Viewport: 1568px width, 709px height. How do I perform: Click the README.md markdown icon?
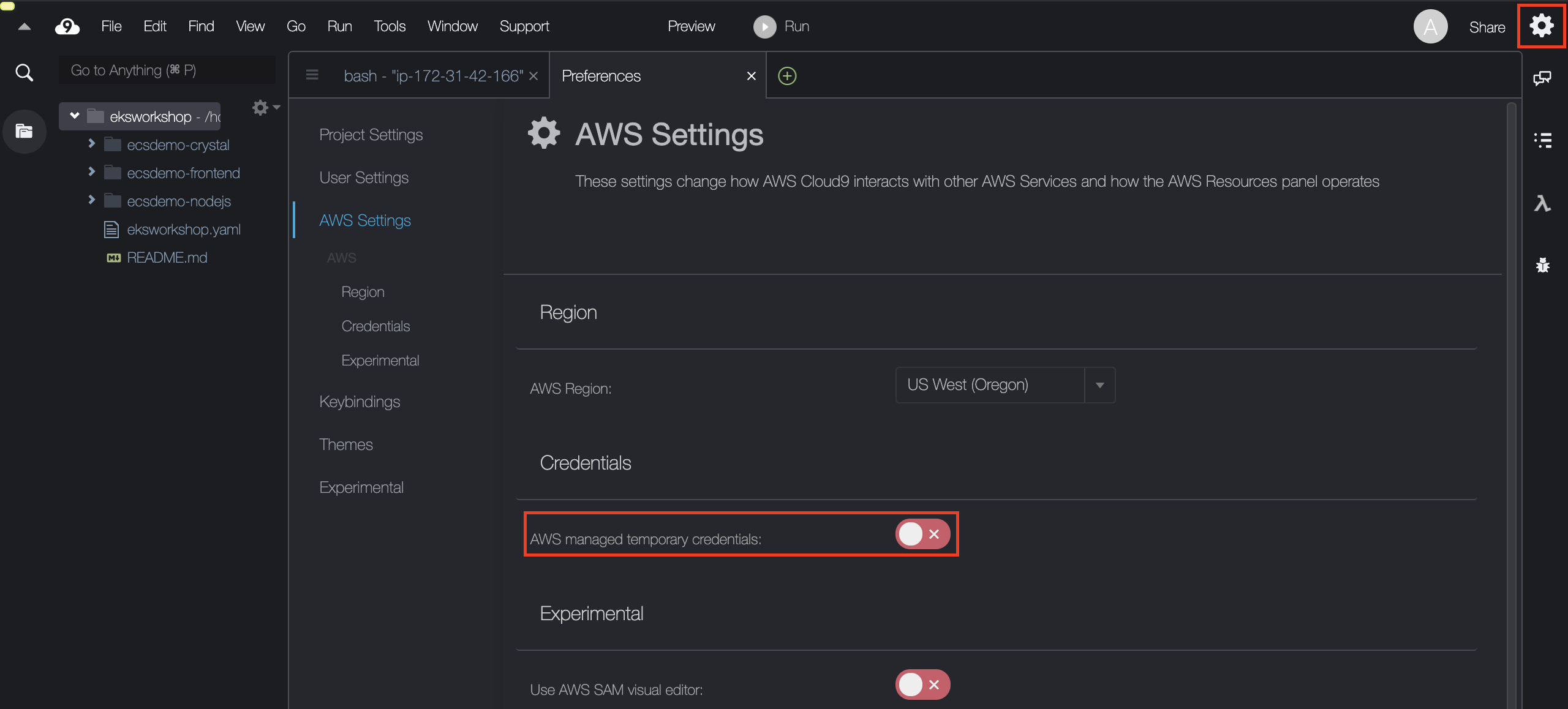[113, 258]
